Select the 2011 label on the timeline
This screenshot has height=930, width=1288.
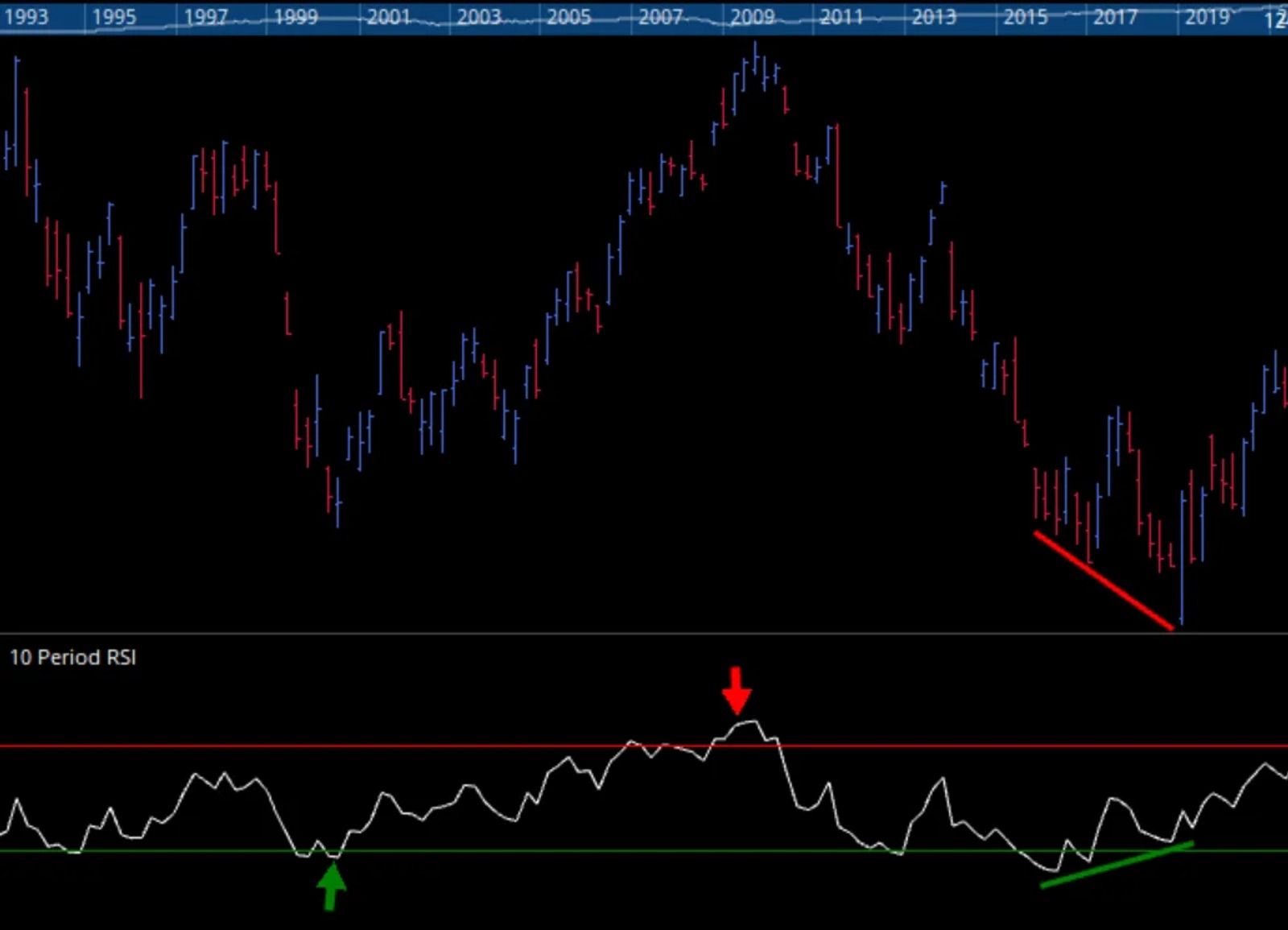click(842, 17)
